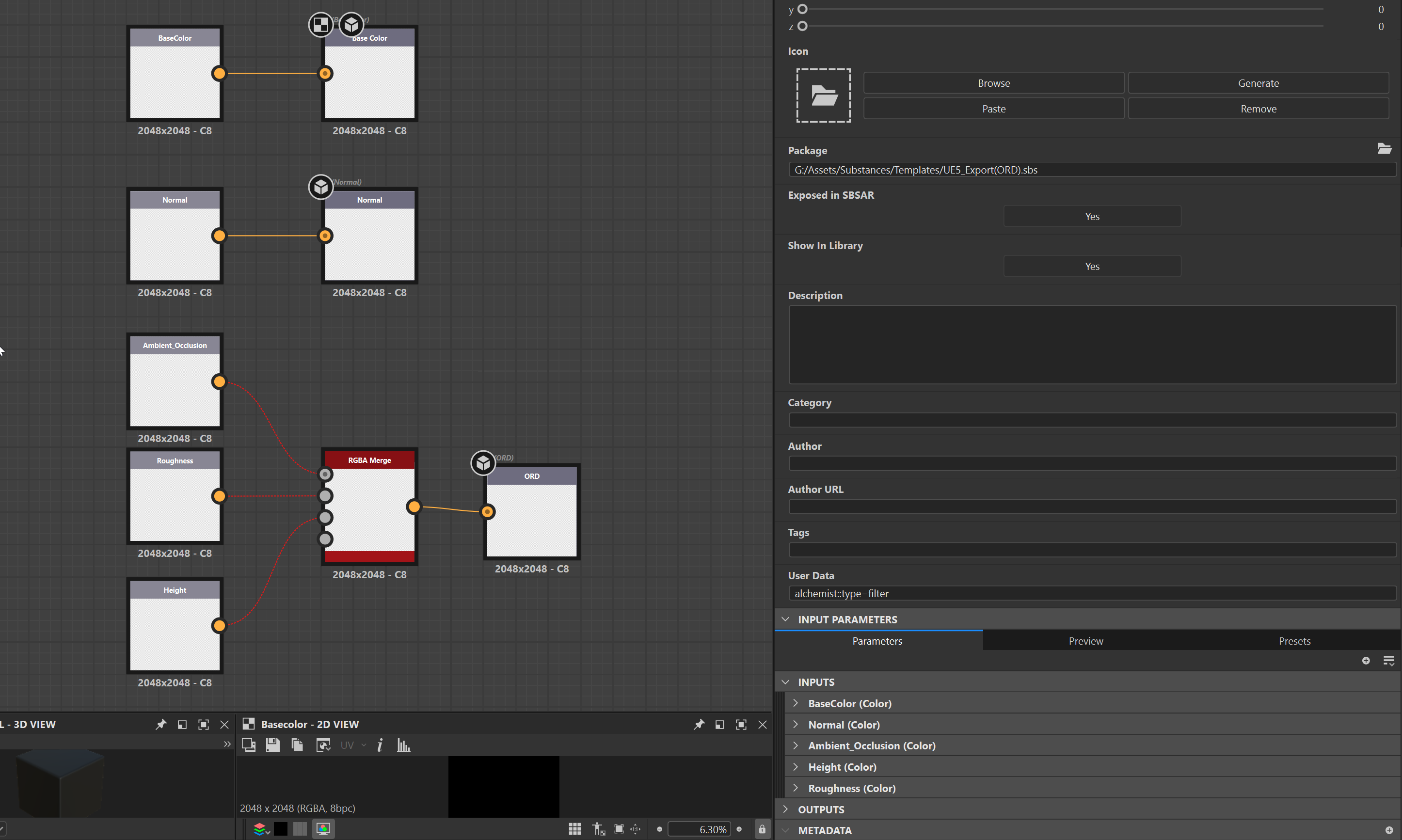Screen dimensions: 1402x840
Task: Switch to the Presets tab
Action: tap(1294, 640)
